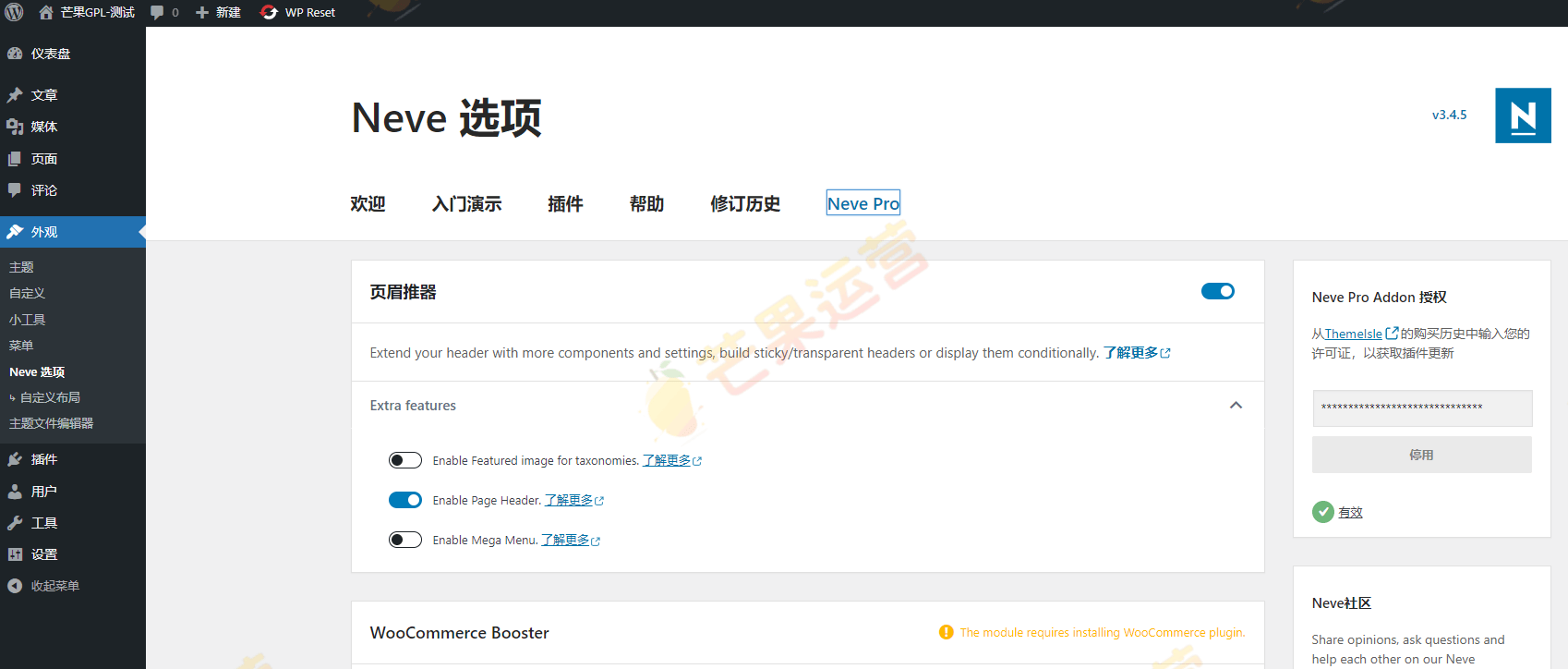1568x669 pixels.
Task: Click the v3.4.5 version text
Action: 1449,116
